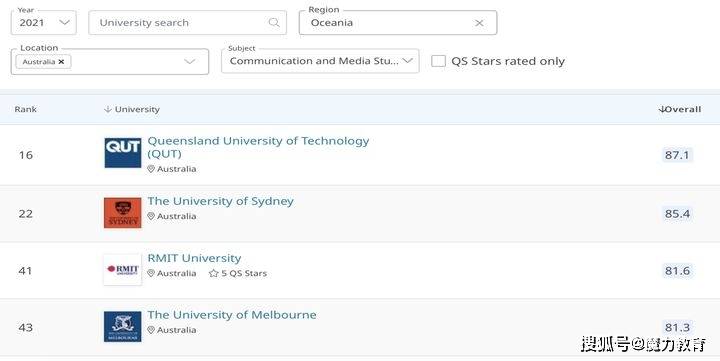Select rank 41 cell
Viewport: 720px width, 361px height.
[x=26, y=271]
